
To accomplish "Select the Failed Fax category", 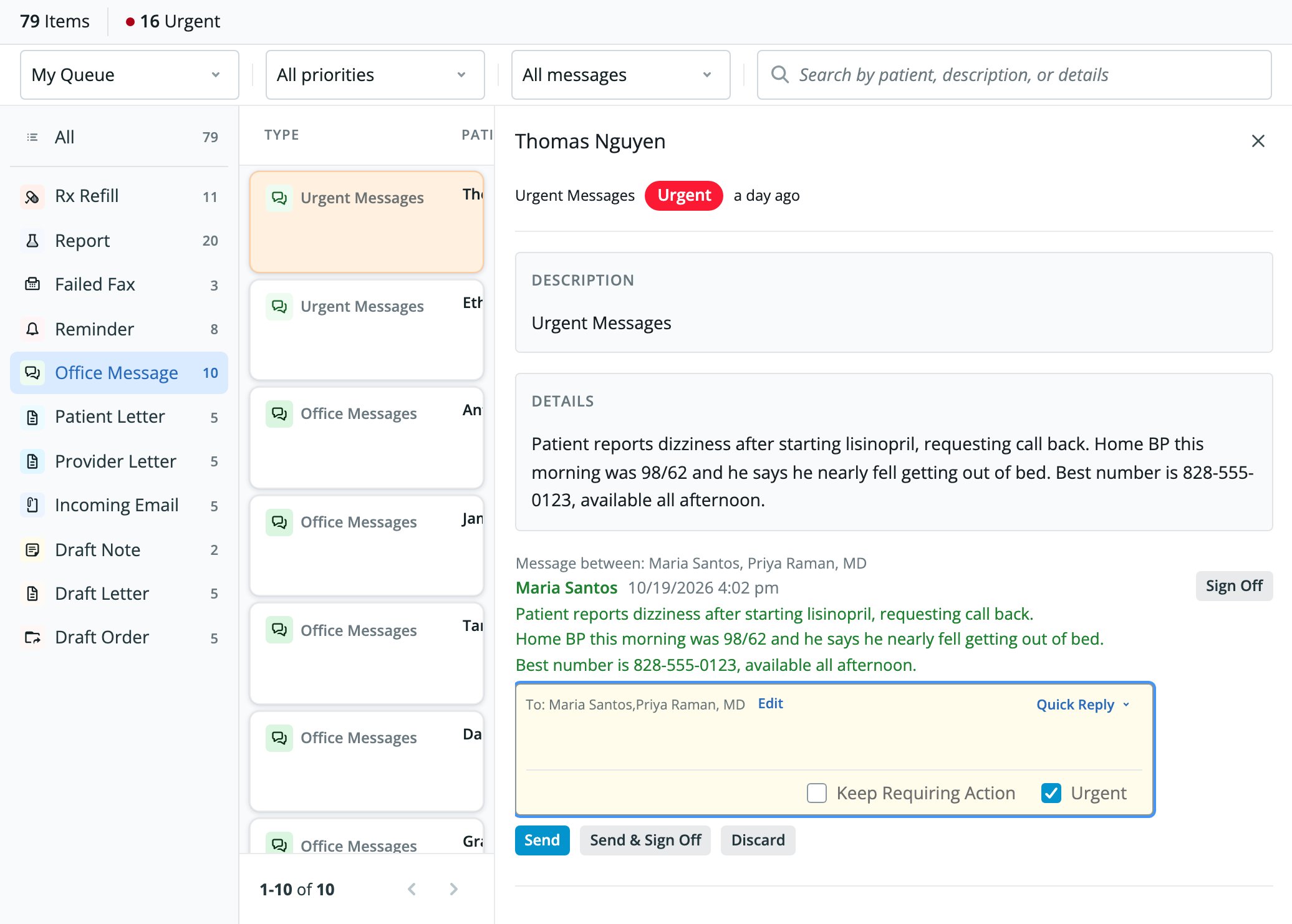I will point(119,284).
